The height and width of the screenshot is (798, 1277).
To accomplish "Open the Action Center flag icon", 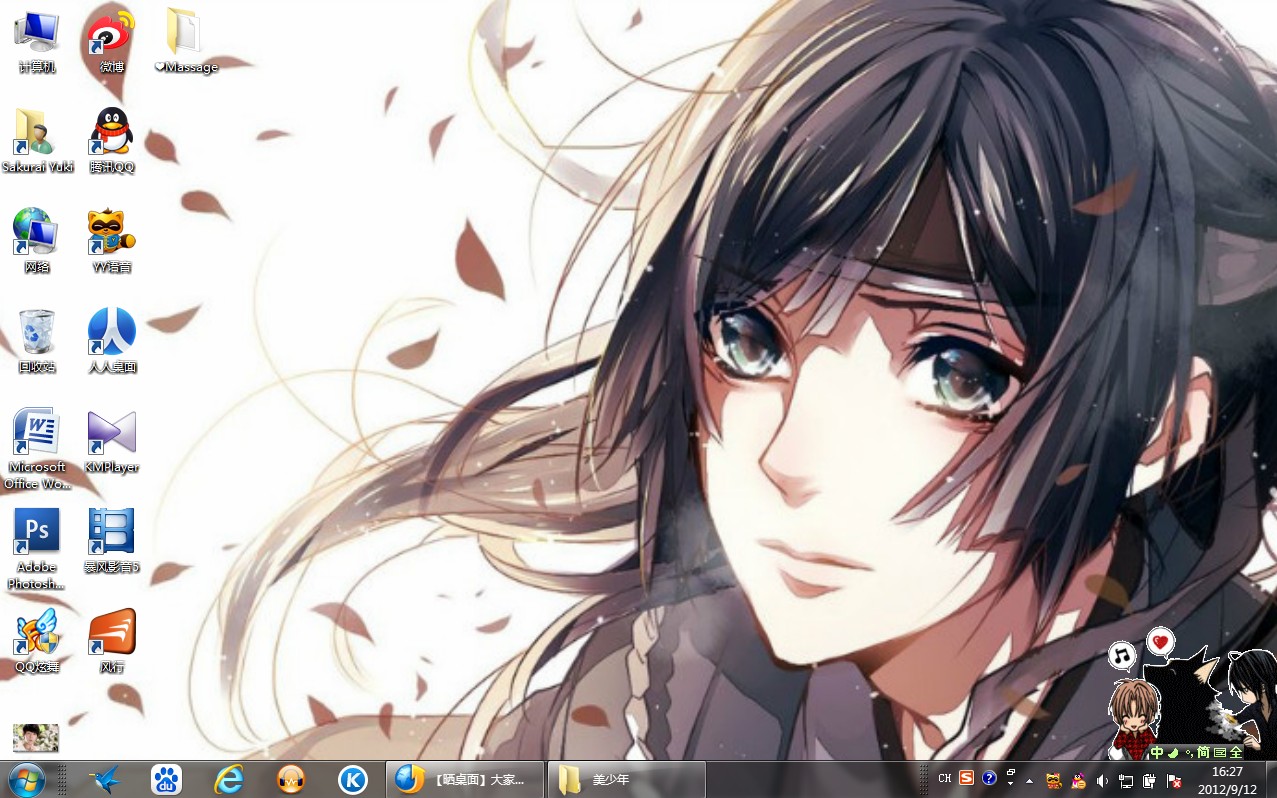I will point(1174,780).
